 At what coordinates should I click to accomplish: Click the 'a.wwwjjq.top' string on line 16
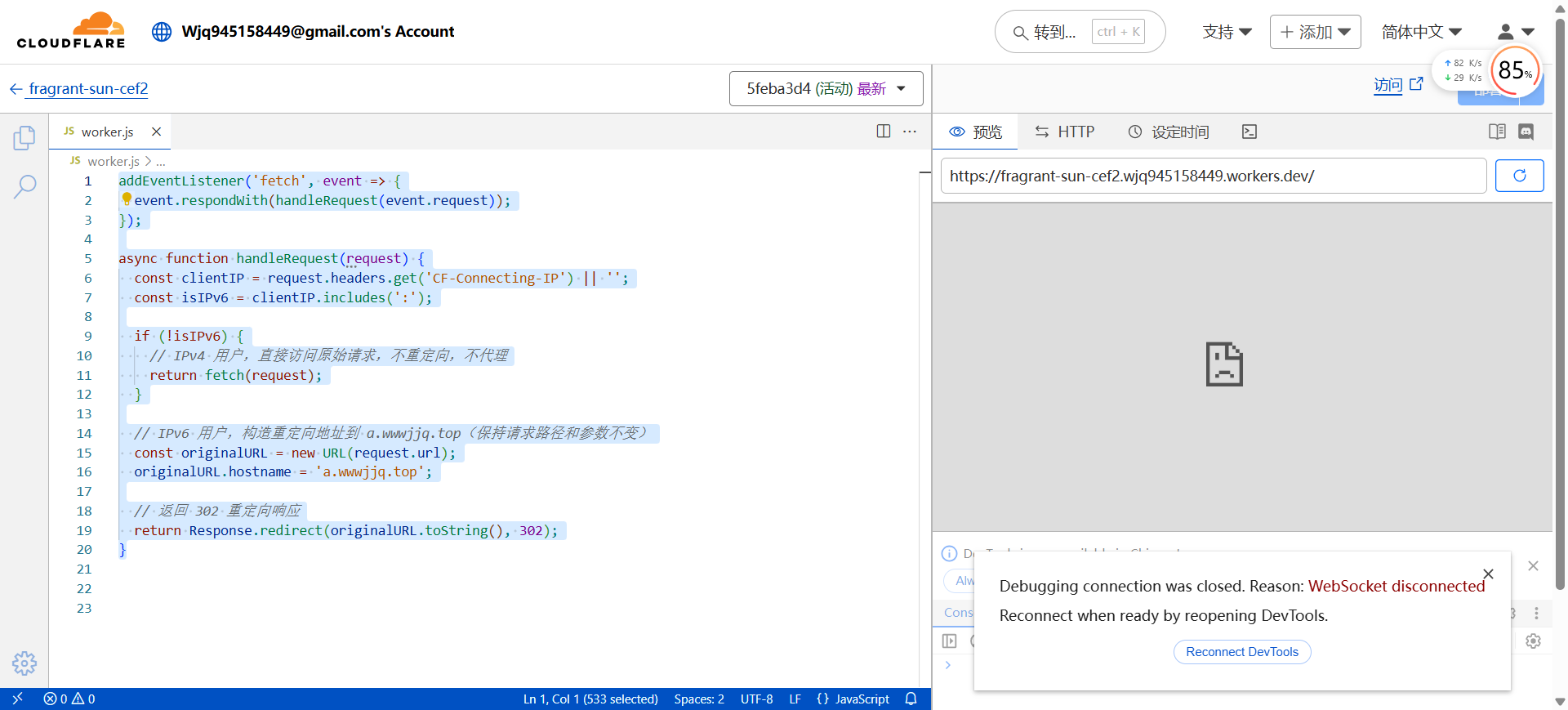click(x=370, y=471)
